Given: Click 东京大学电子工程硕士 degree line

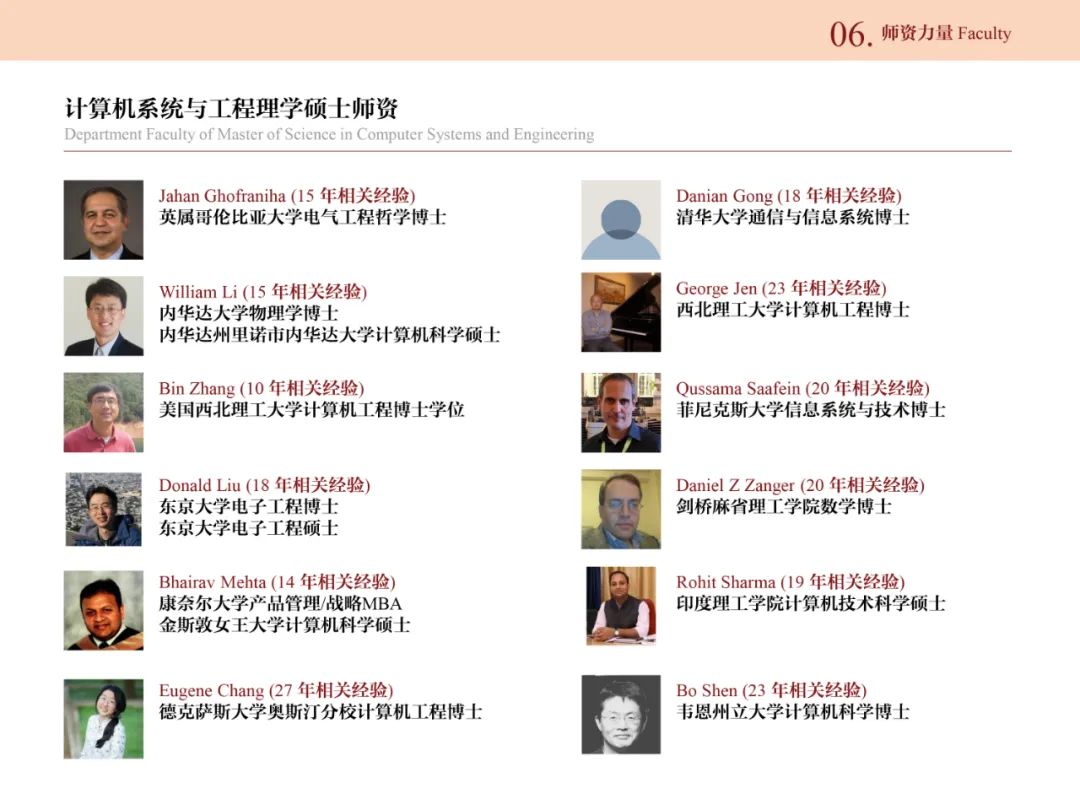Looking at the screenshot, I should pyautogui.click(x=249, y=528).
